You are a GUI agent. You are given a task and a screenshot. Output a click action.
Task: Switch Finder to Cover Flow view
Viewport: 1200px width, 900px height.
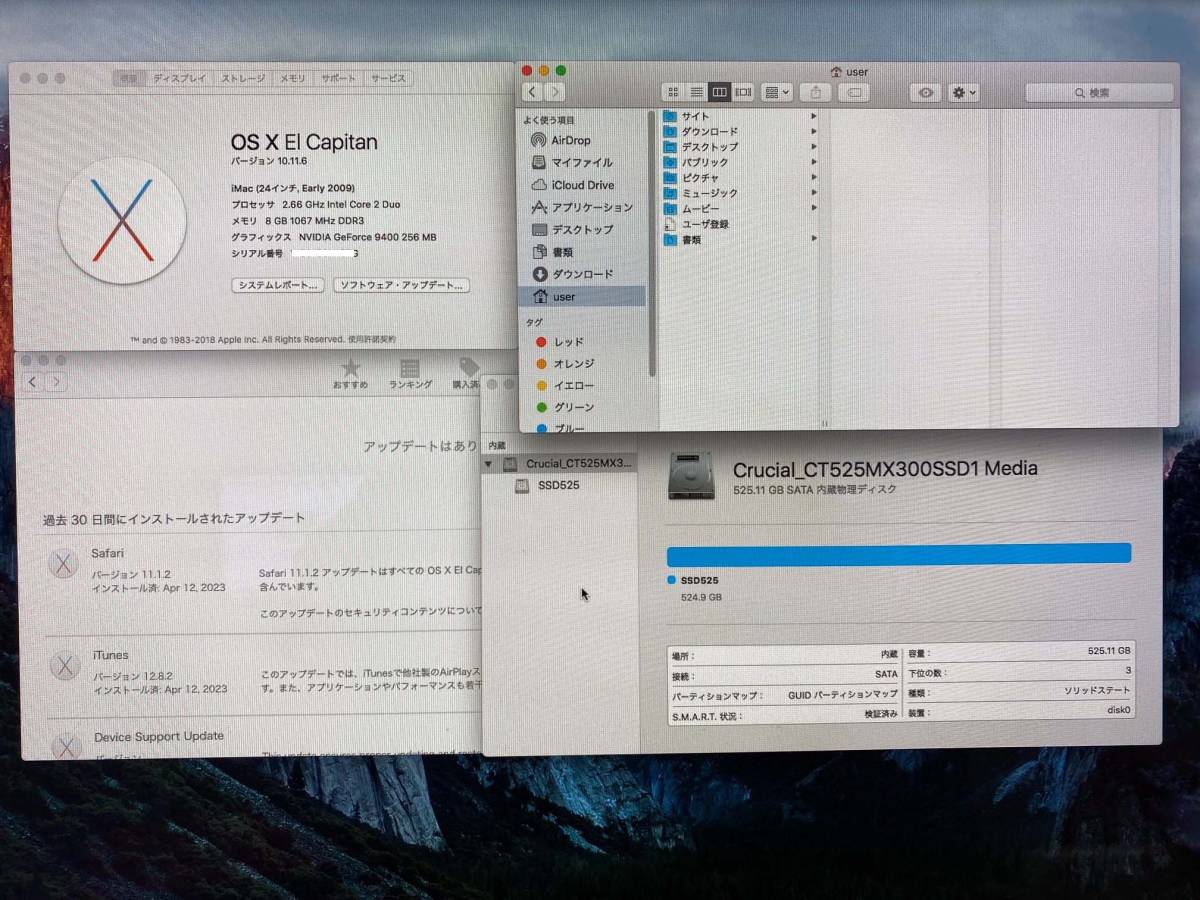[743, 92]
